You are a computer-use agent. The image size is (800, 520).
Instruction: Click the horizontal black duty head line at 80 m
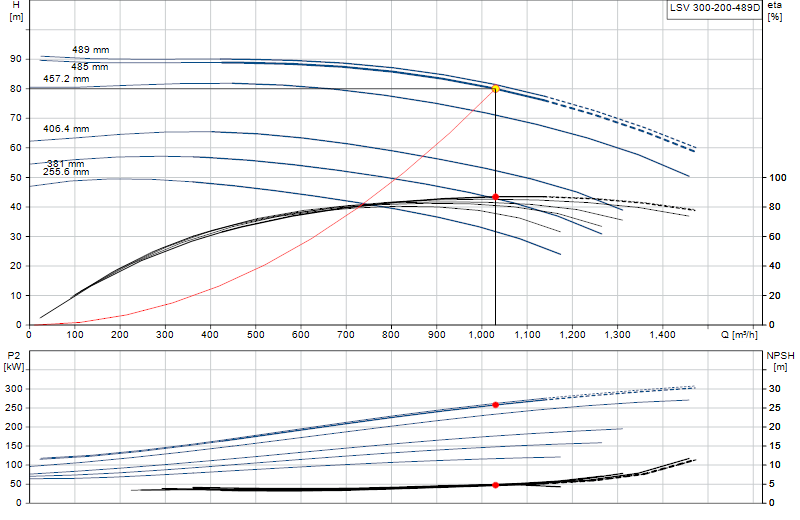(262, 89)
